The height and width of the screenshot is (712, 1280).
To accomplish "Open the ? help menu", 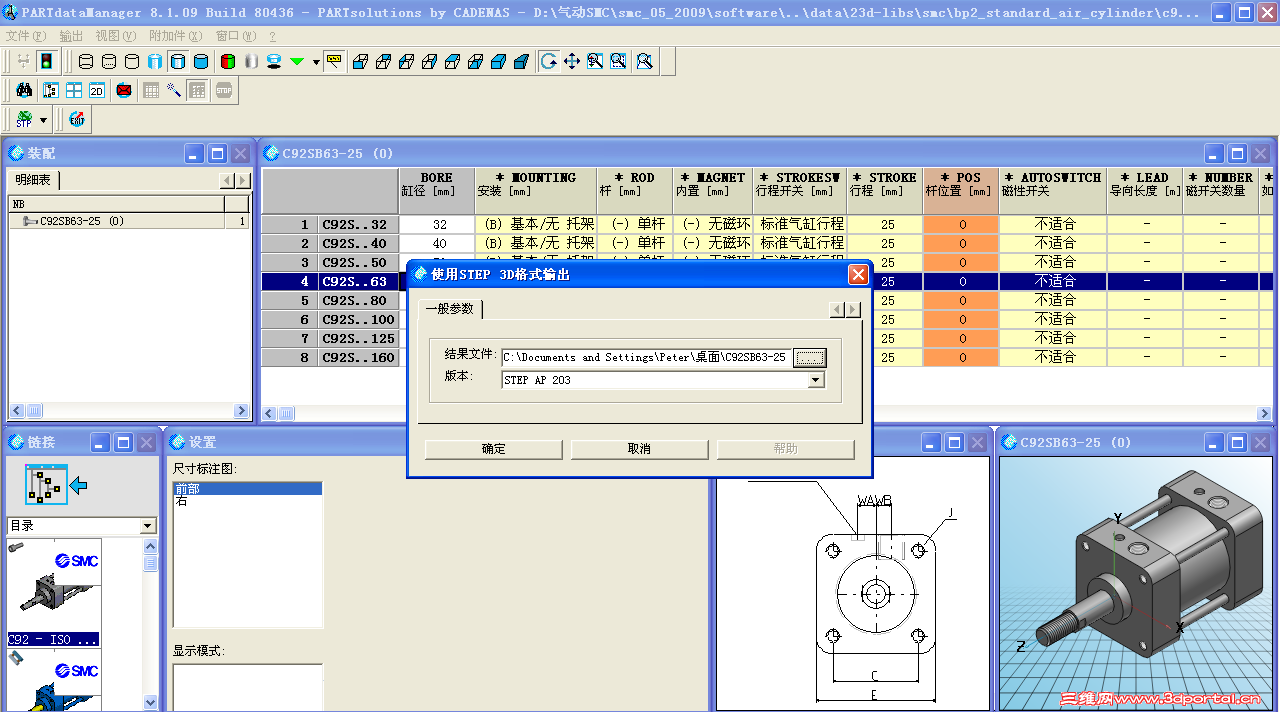I will click(272, 35).
